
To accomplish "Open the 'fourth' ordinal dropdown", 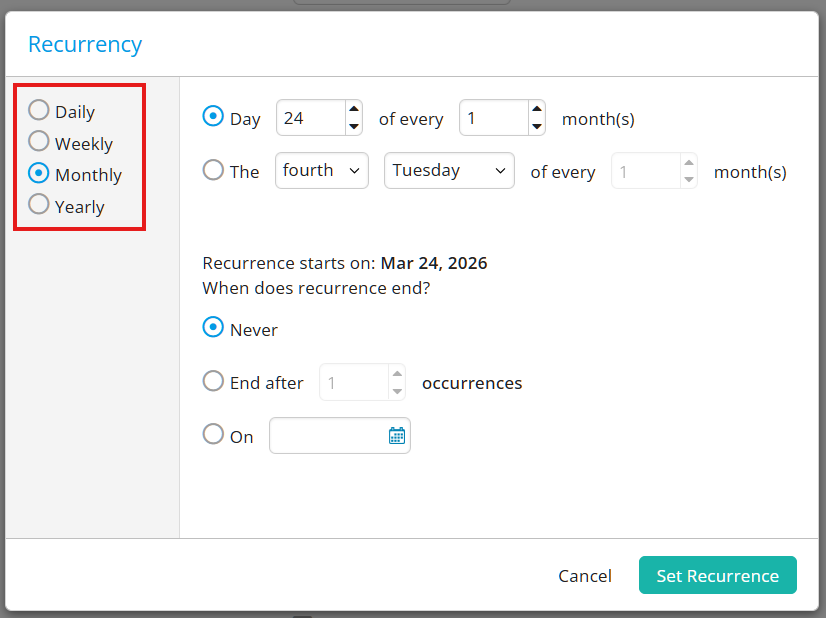I will tap(321, 171).
